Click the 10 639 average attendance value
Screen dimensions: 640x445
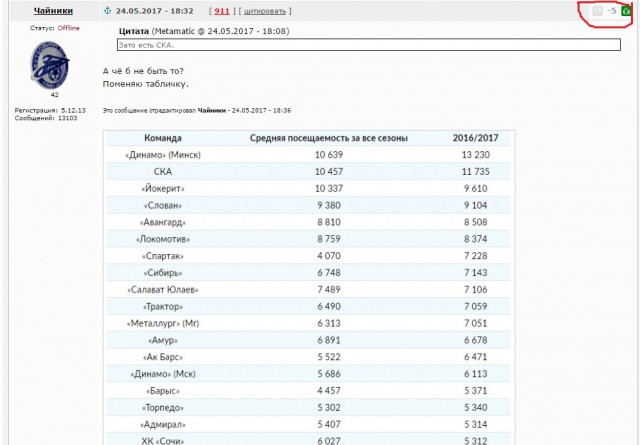[329, 155]
